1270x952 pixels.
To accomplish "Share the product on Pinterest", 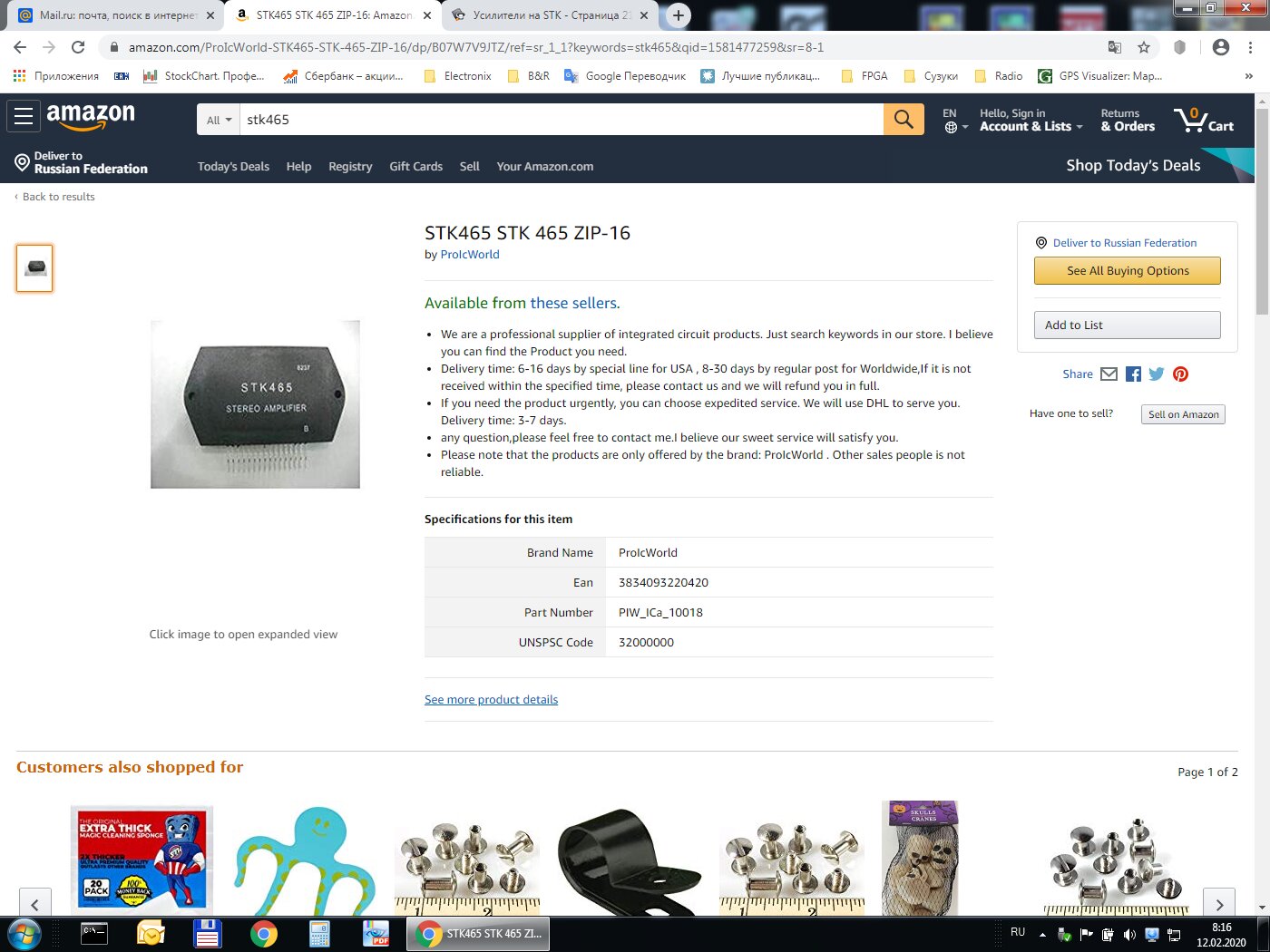I will pyautogui.click(x=1180, y=374).
